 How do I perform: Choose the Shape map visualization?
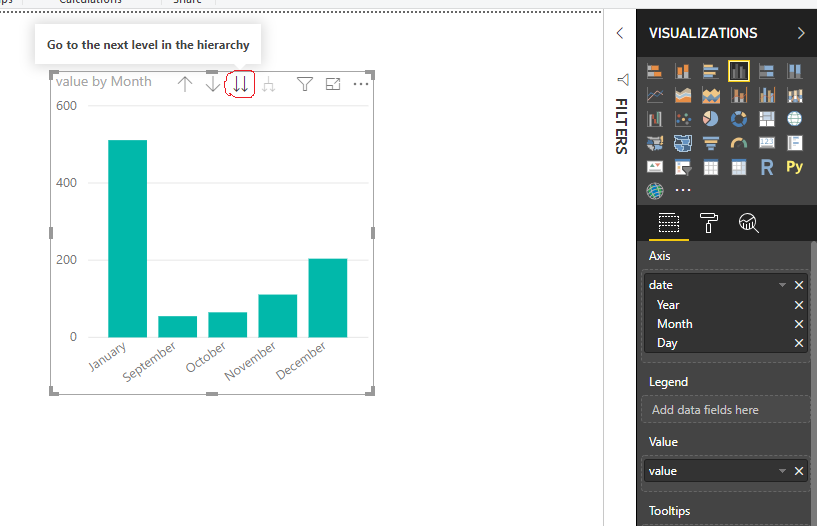(x=683, y=143)
